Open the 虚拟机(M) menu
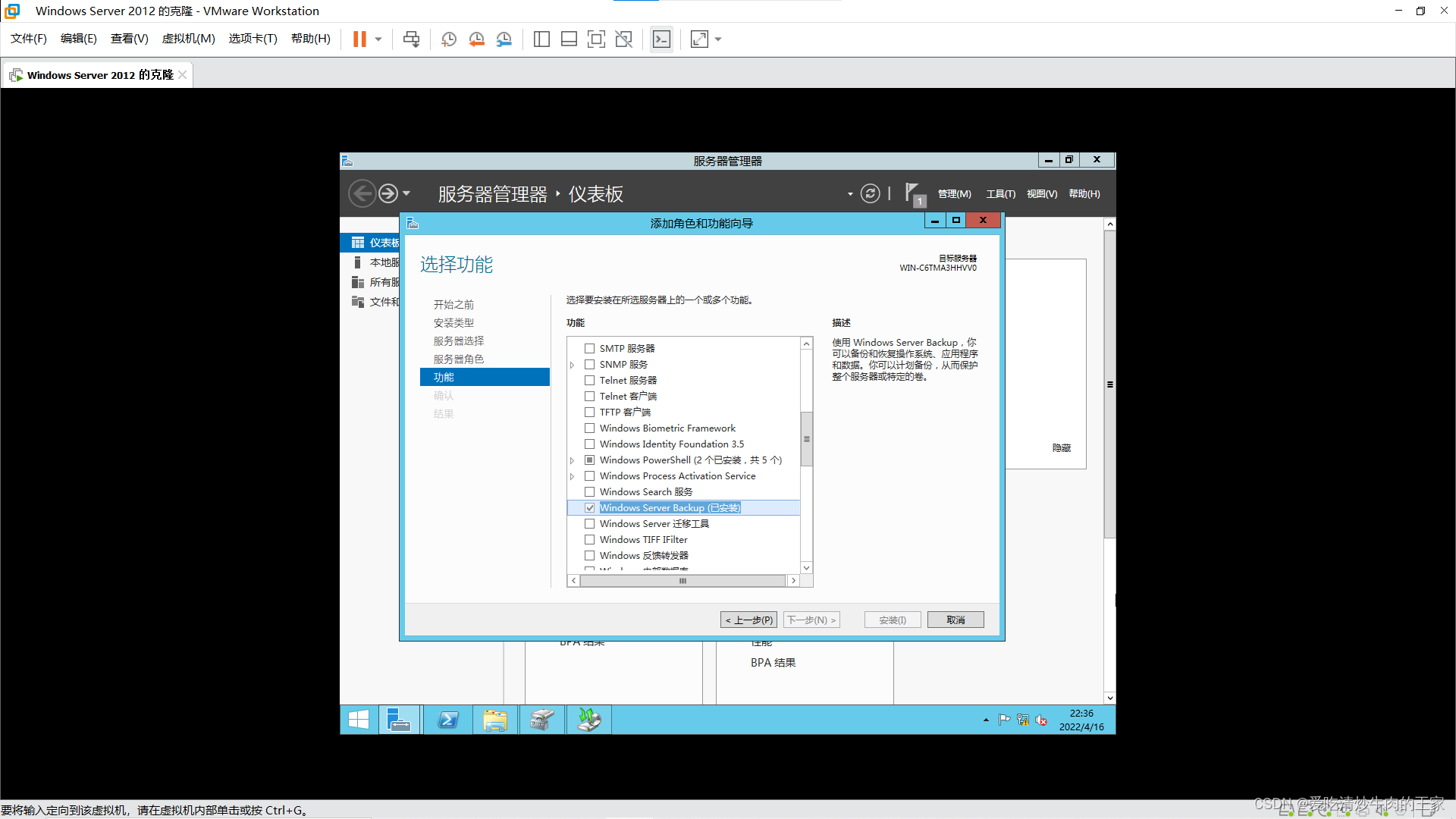Image resolution: width=1456 pixels, height=819 pixels. tap(188, 39)
